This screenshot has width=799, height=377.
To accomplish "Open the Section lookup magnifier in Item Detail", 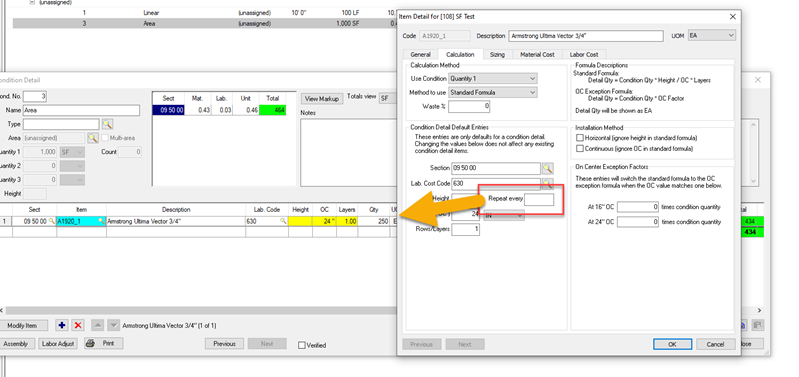I will (x=547, y=168).
